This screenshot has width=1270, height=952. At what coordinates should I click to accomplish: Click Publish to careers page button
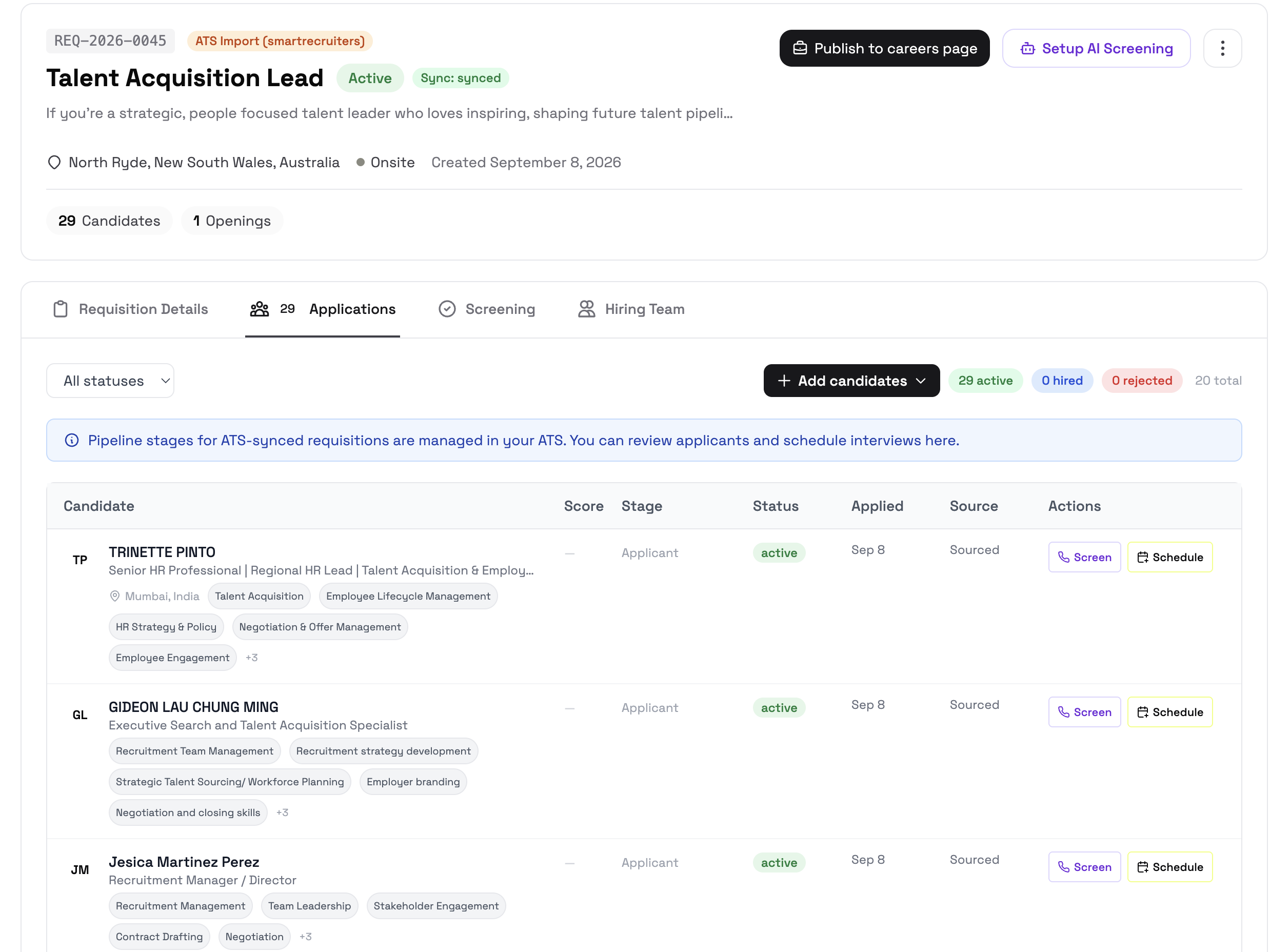884,48
